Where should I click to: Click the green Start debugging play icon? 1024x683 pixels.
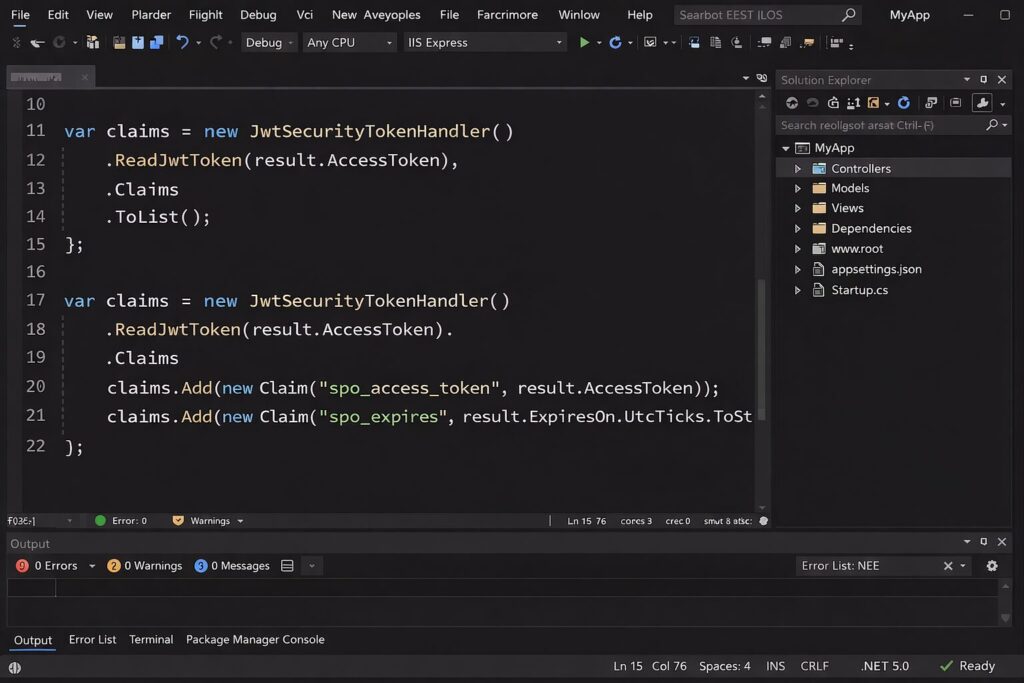pos(585,43)
